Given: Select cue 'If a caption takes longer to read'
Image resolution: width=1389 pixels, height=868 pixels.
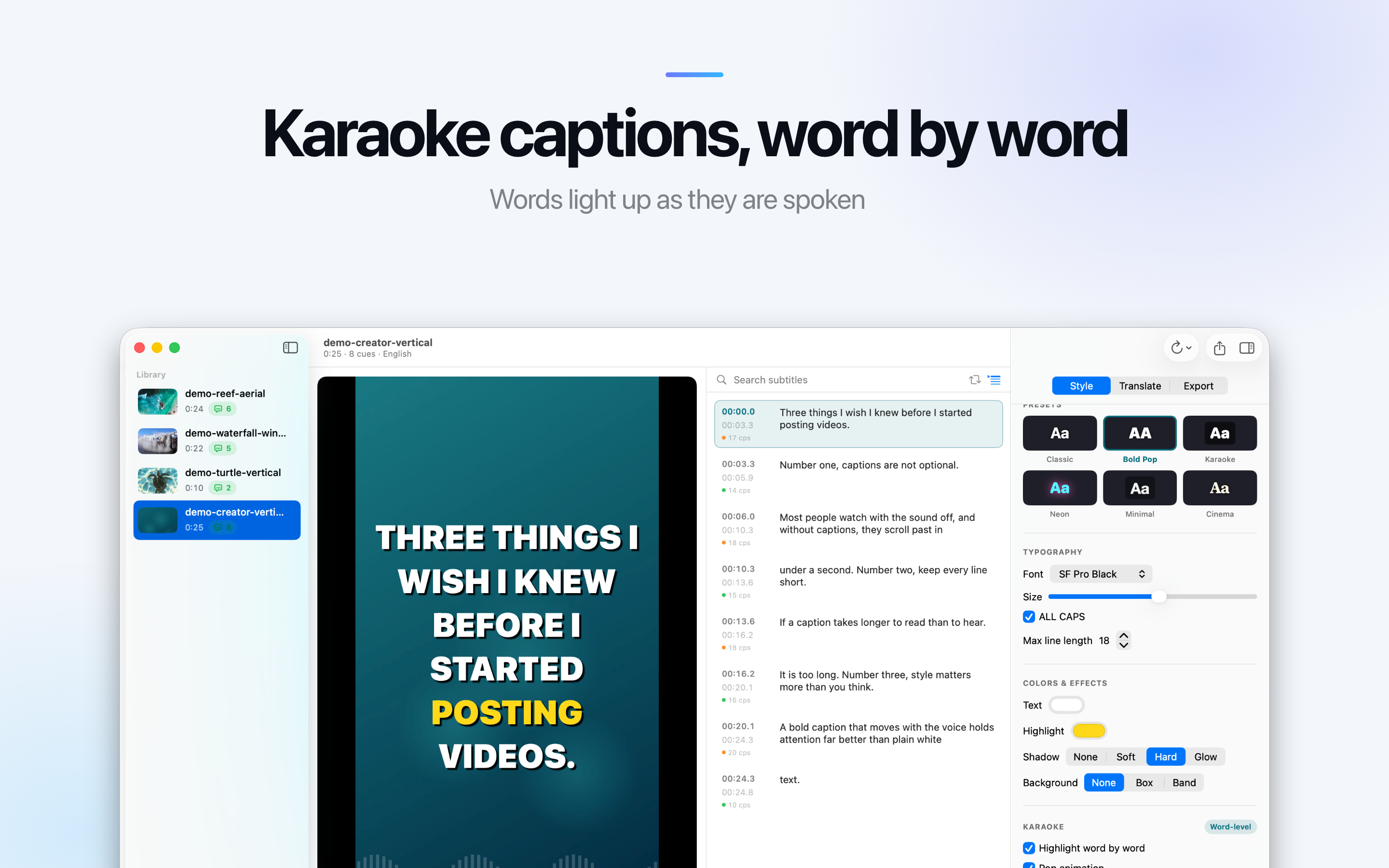Looking at the screenshot, I should click(858, 634).
